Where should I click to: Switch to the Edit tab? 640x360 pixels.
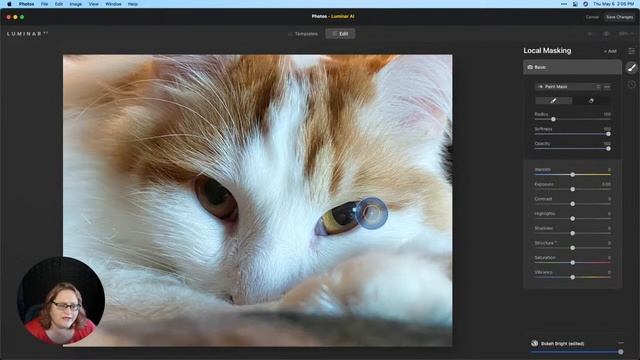pyautogui.click(x=340, y=34)
